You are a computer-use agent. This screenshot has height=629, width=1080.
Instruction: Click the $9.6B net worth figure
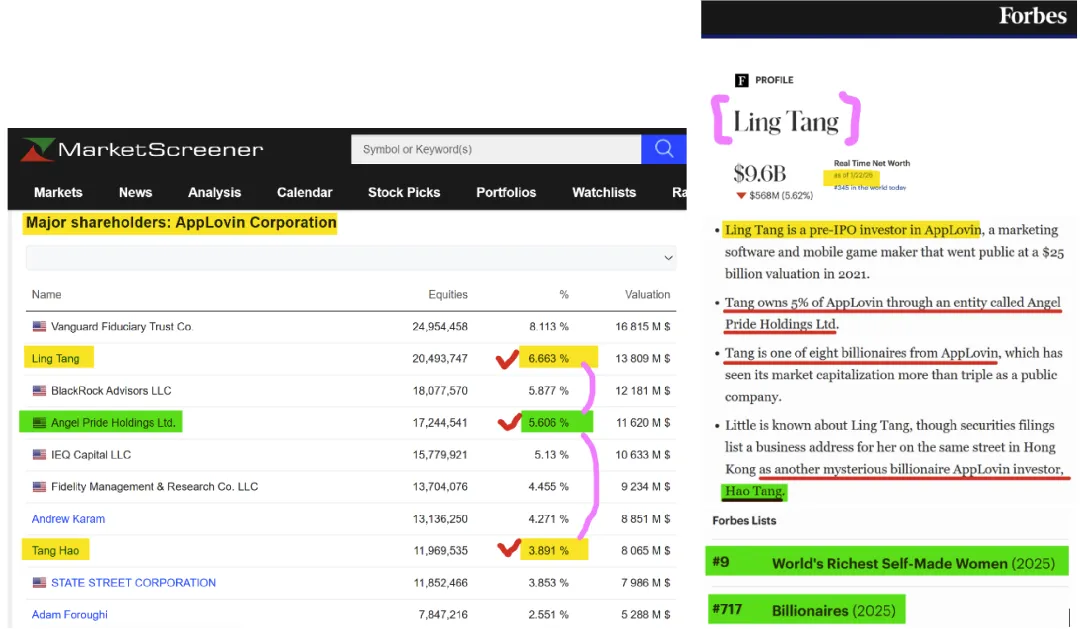pos(759,173)
